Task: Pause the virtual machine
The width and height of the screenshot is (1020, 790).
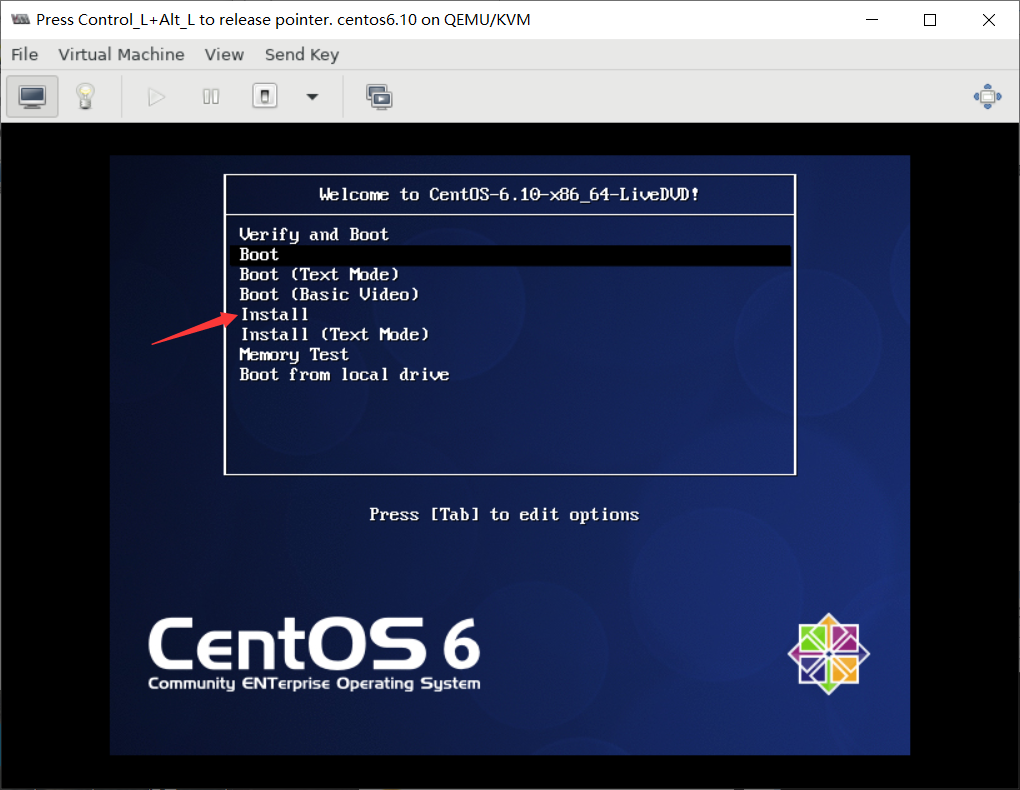Action: (x=211, y=97)
